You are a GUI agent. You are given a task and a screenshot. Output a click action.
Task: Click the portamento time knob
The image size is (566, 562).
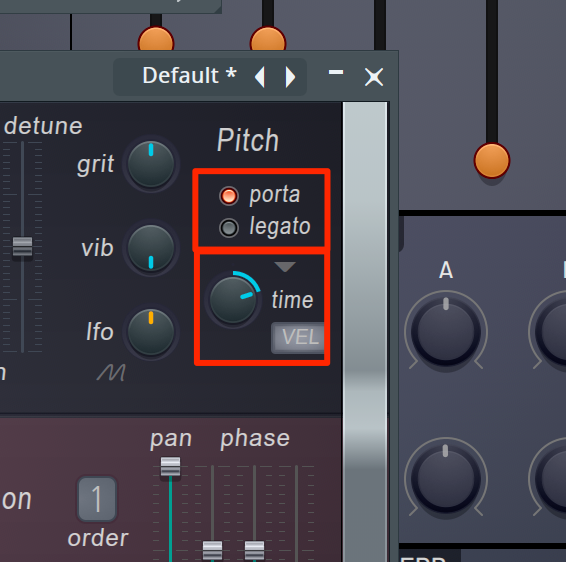(x=233, y=299)
